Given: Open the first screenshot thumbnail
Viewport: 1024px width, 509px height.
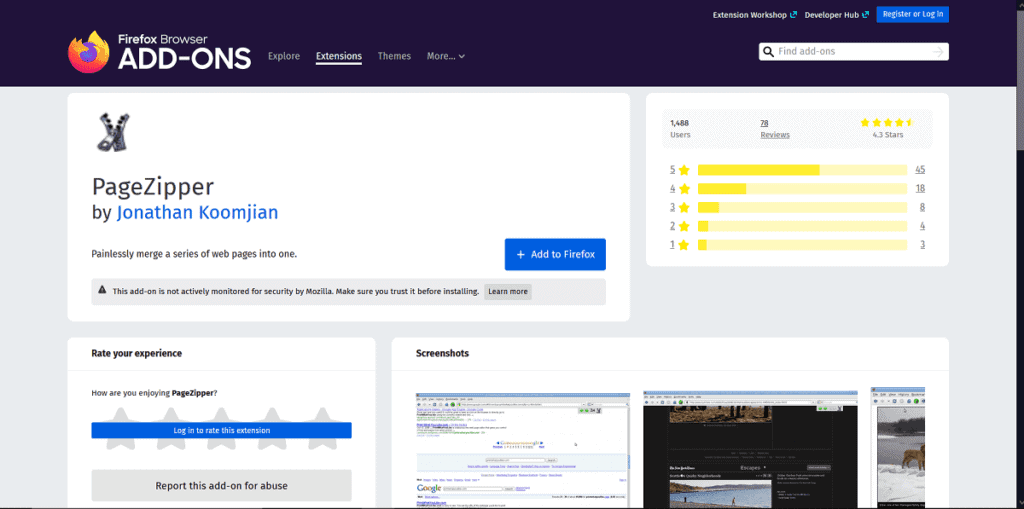Looking at the screenshot, I should pyautogui.click(x=523, y=450).
